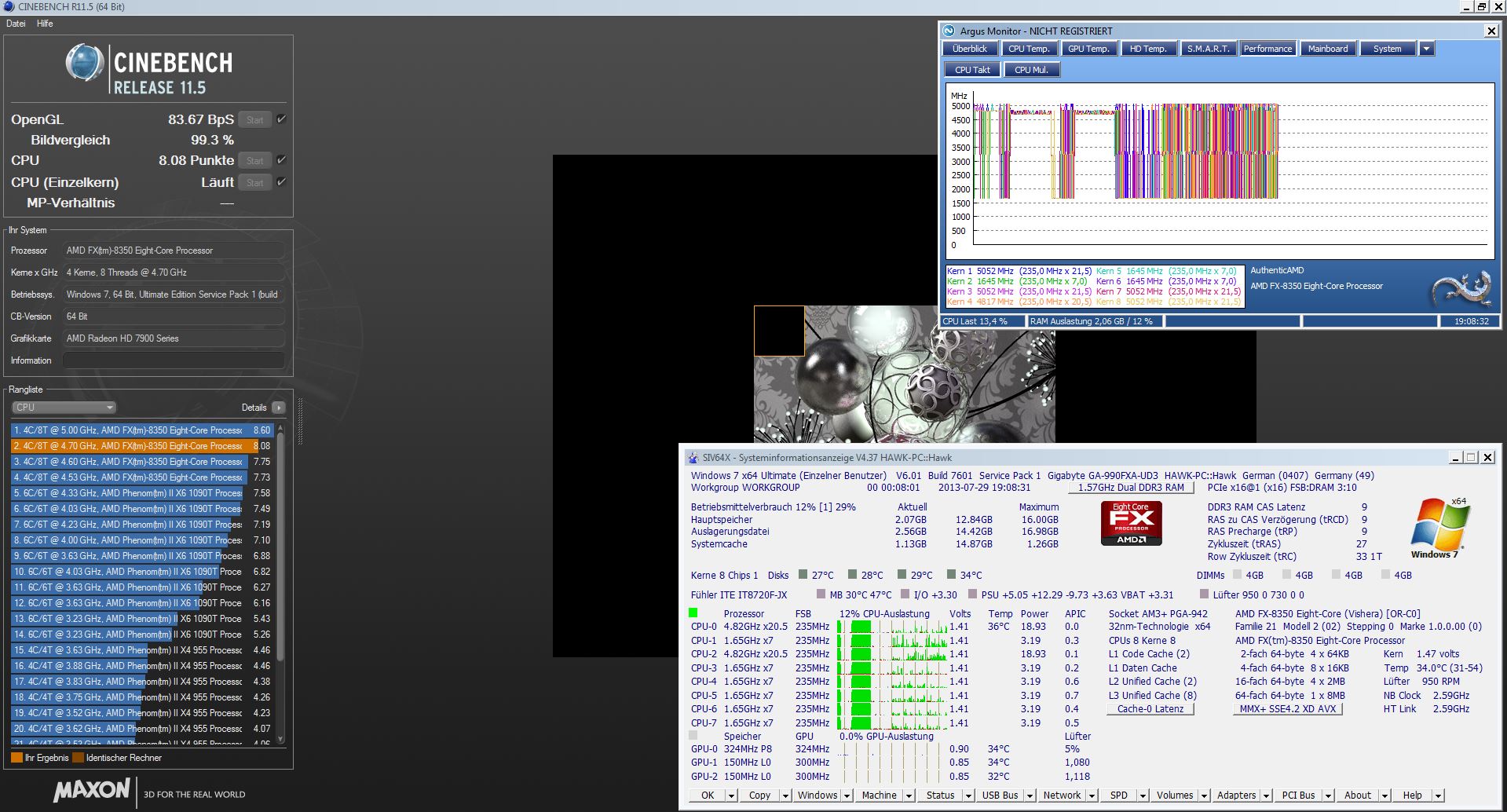Screen dimensions: 1507x812
Task: Open the dropdown arrow beside SIV Help
Action: [x=1438, y=796]
